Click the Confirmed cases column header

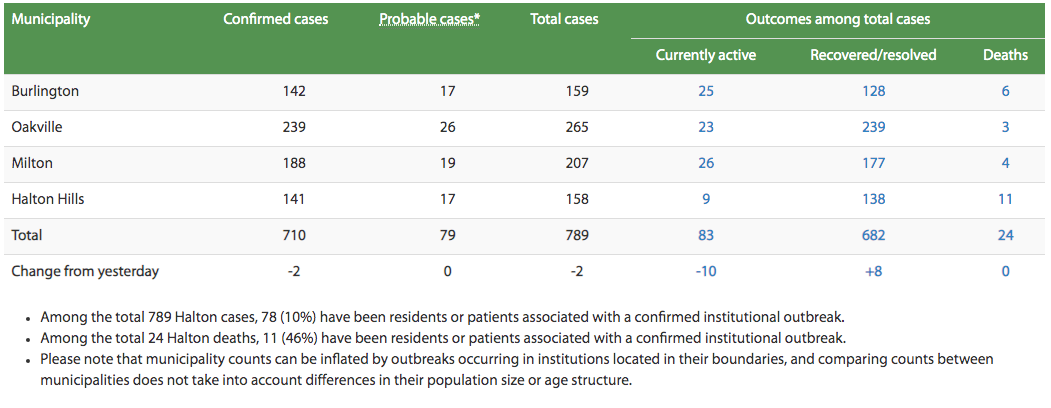(275, 19)
